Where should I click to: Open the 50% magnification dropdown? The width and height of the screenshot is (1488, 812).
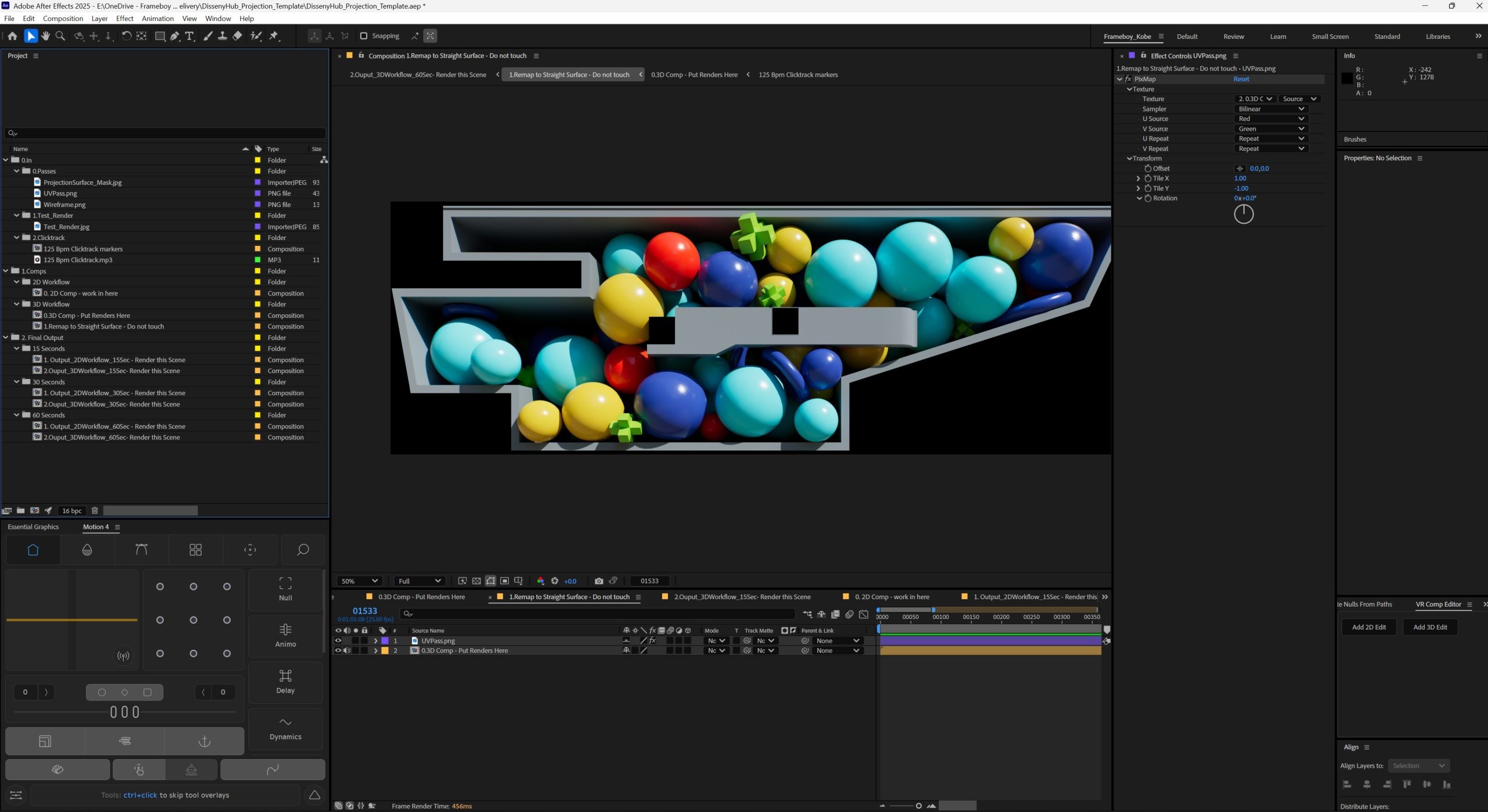point(359,581)
